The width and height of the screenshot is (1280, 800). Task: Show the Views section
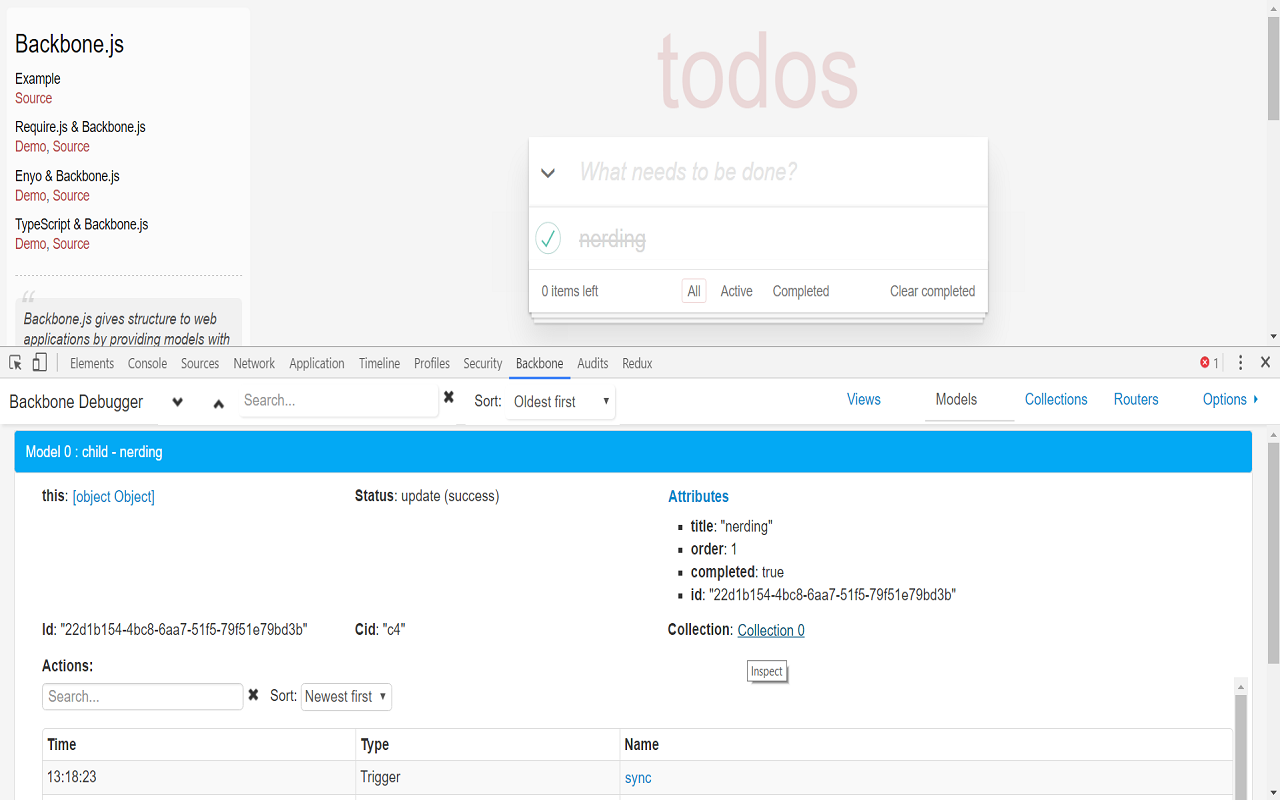click(x=864, y=399)
